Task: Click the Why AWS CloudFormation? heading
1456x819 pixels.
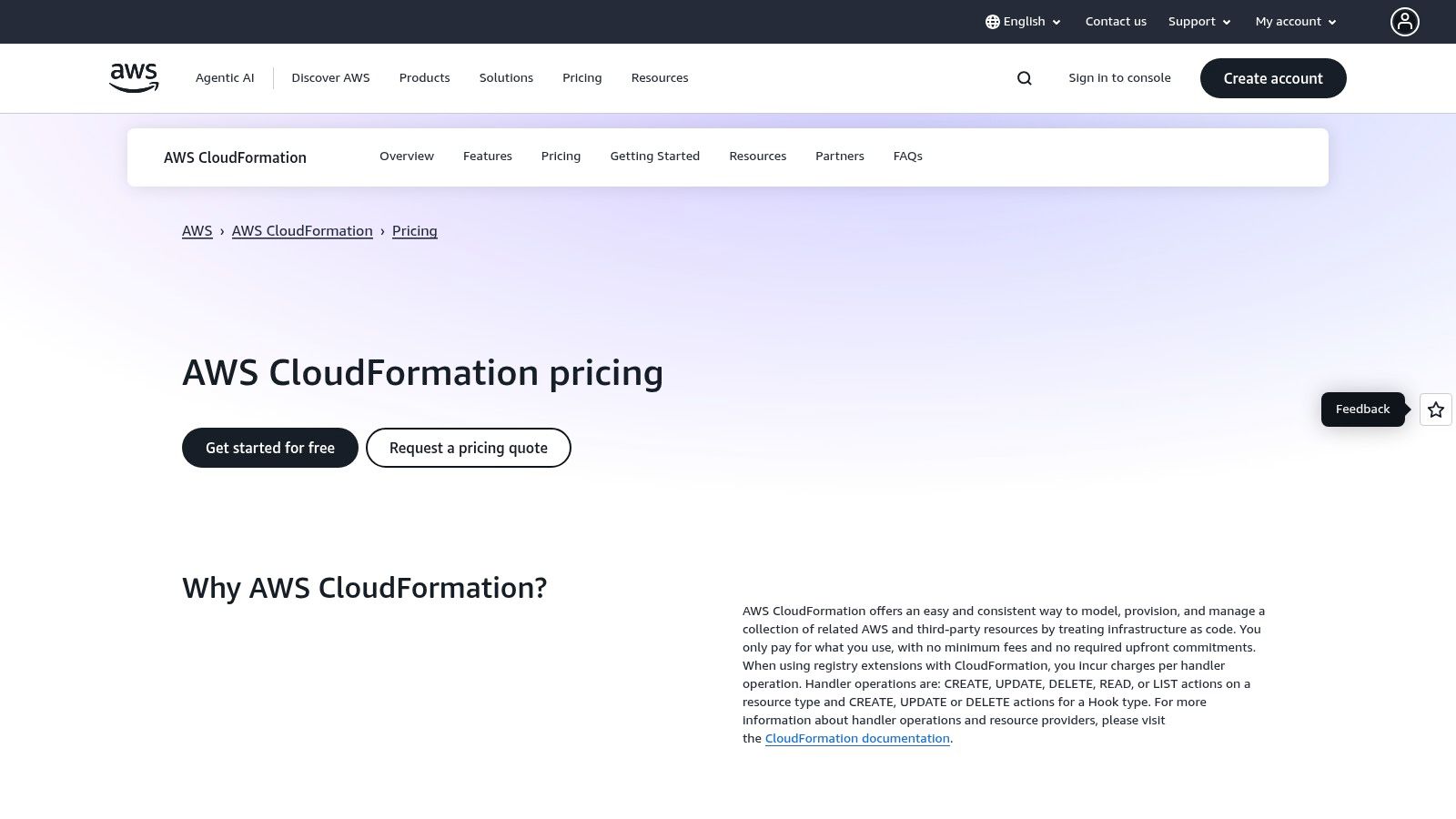Action: pos(365,588)
